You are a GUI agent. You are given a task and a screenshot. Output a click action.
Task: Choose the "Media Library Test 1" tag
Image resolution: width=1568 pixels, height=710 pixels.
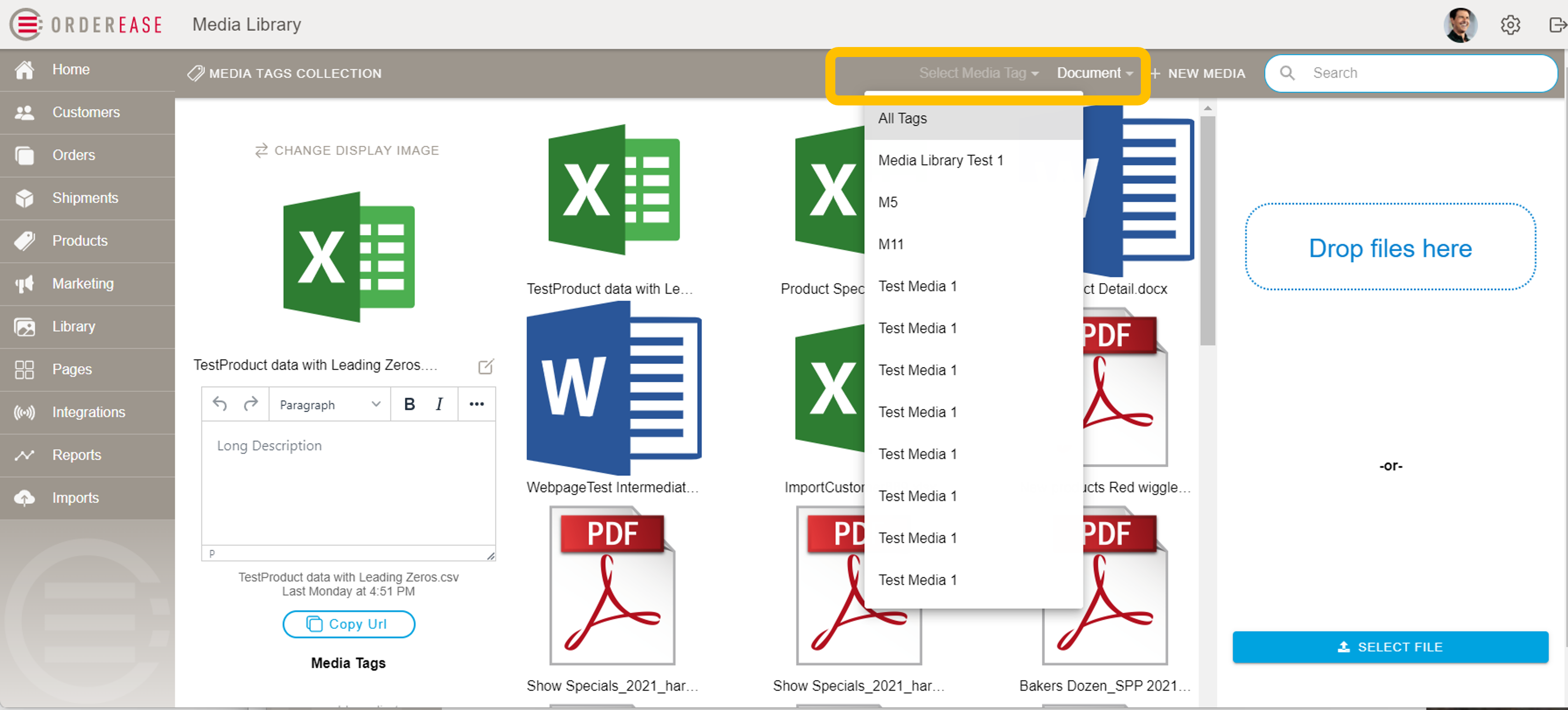click(x=941, y=160)
